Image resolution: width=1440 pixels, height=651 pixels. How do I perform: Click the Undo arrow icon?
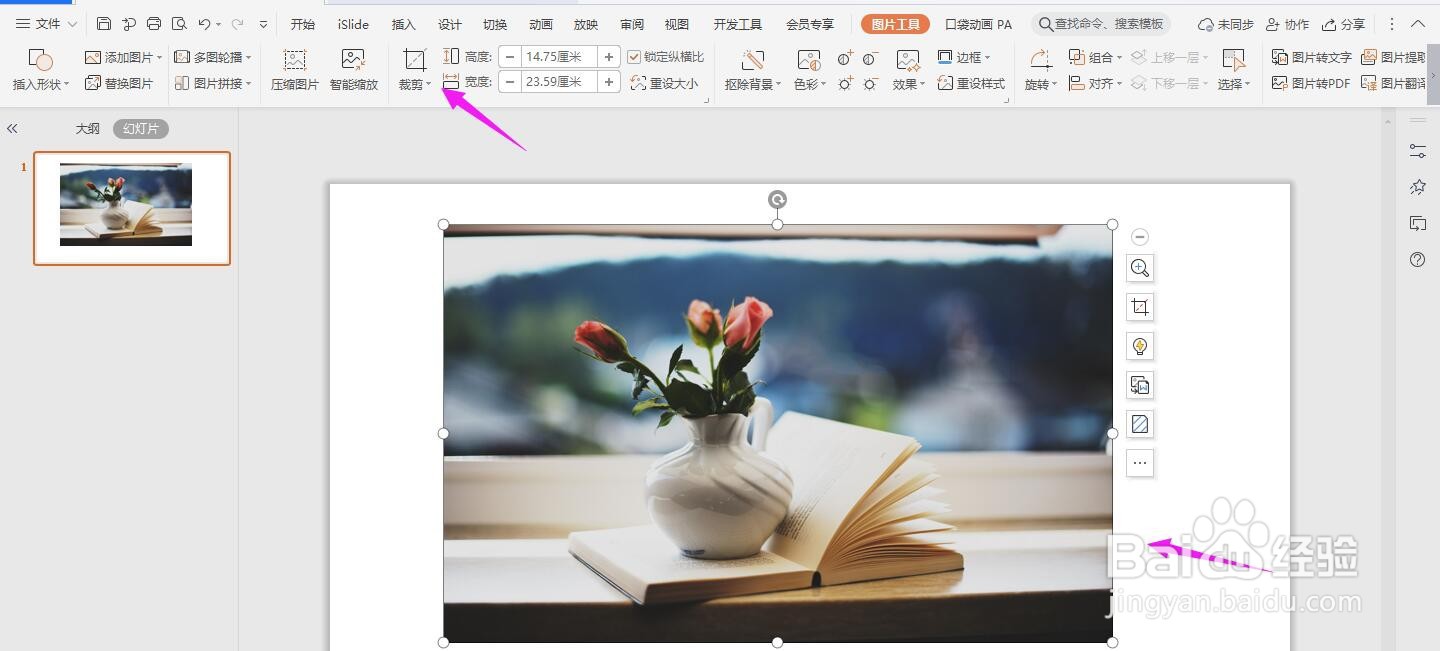pos(204,24)
